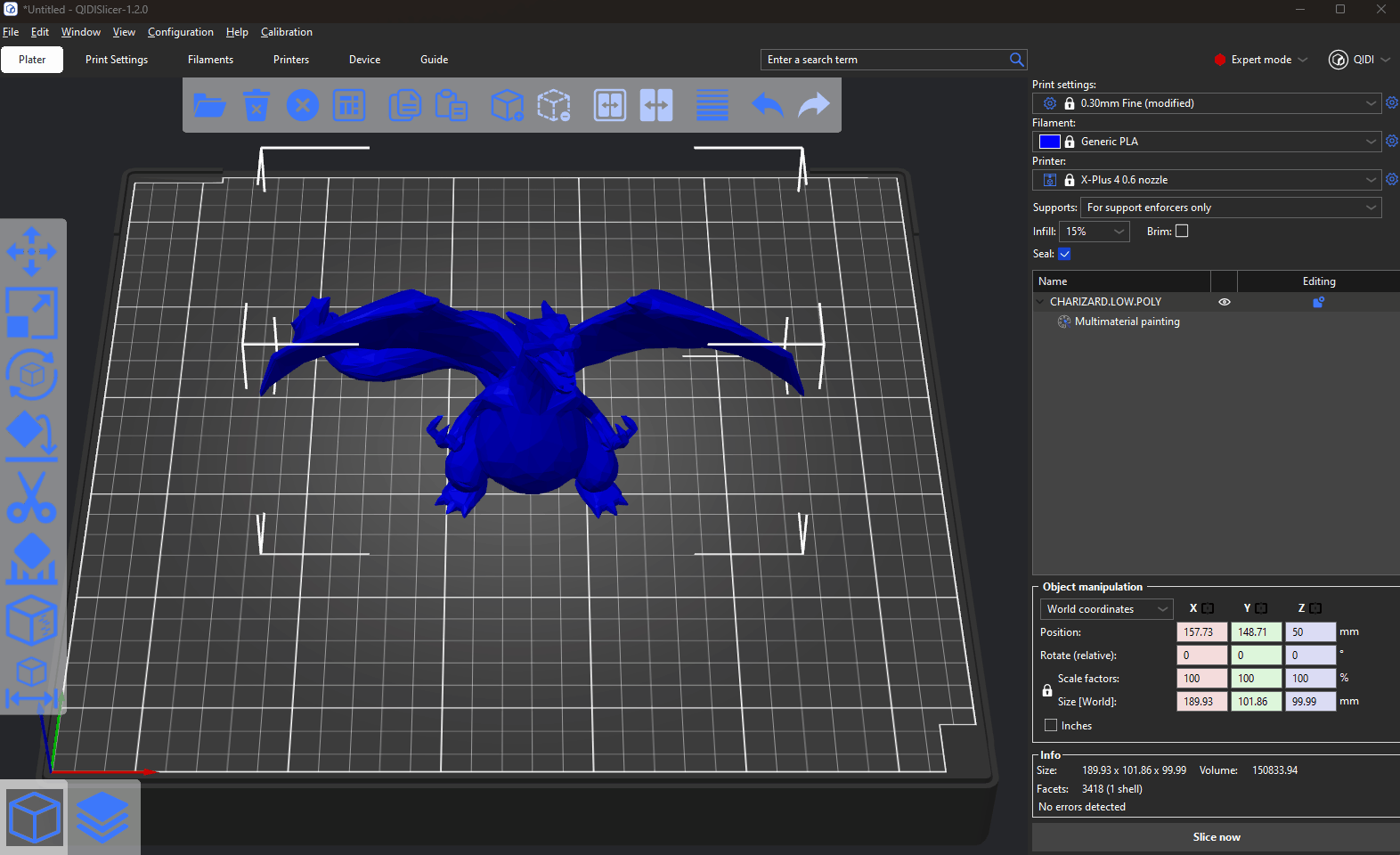This screenshot has height=855, width=1400.
Task: Click the Add model folder icon
Action: click(x=209, y=105)
